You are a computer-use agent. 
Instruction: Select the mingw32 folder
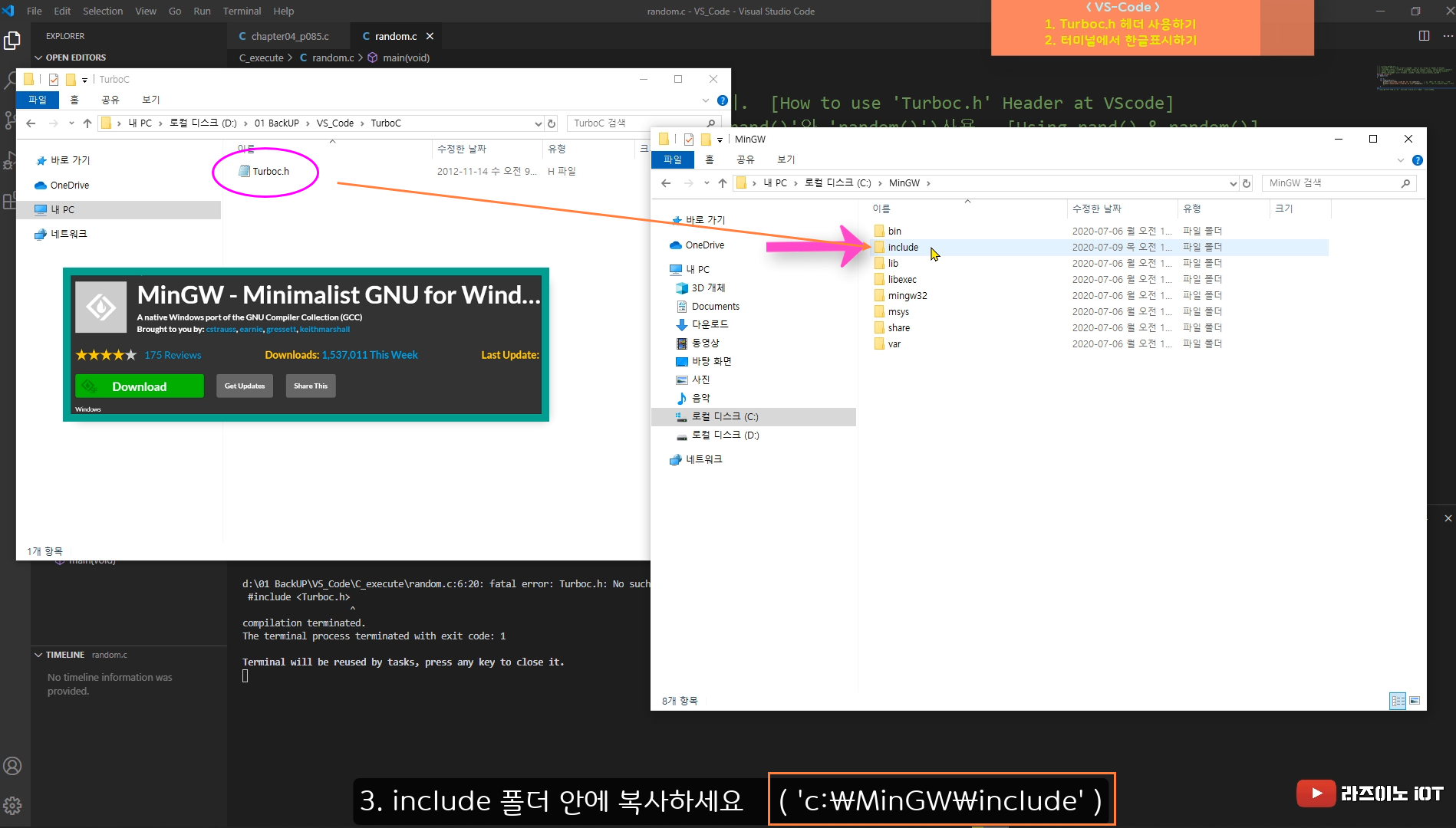[x=901, y=295]
